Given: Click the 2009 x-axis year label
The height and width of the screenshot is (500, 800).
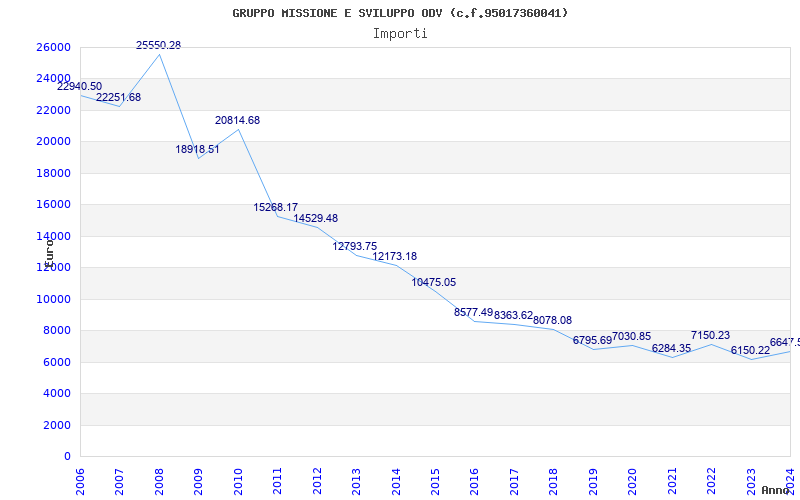Looking at the screenshot, I should point(198,482).
